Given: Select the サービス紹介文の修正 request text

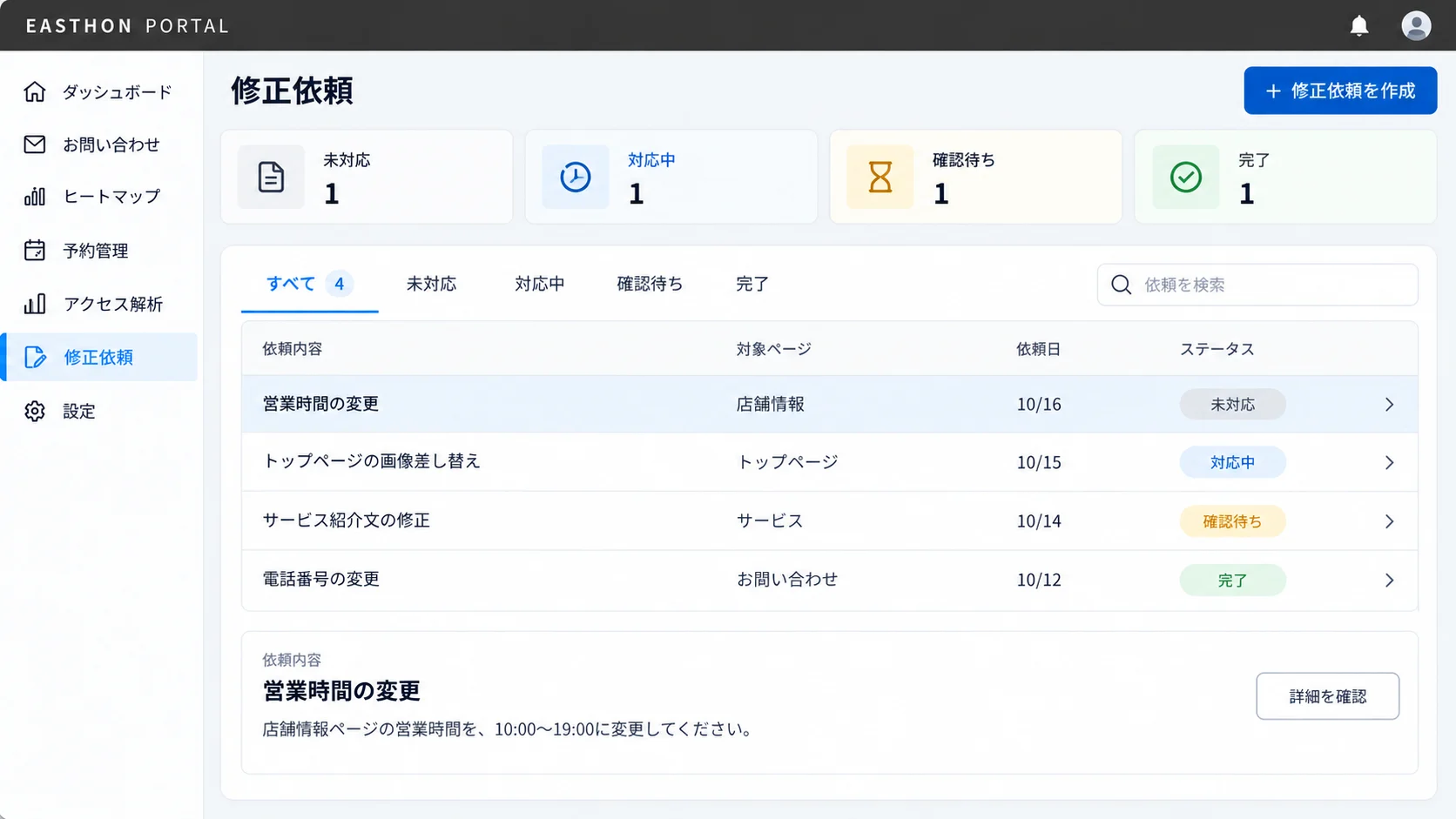Looking at the screenshot, I should pos(347,520).
